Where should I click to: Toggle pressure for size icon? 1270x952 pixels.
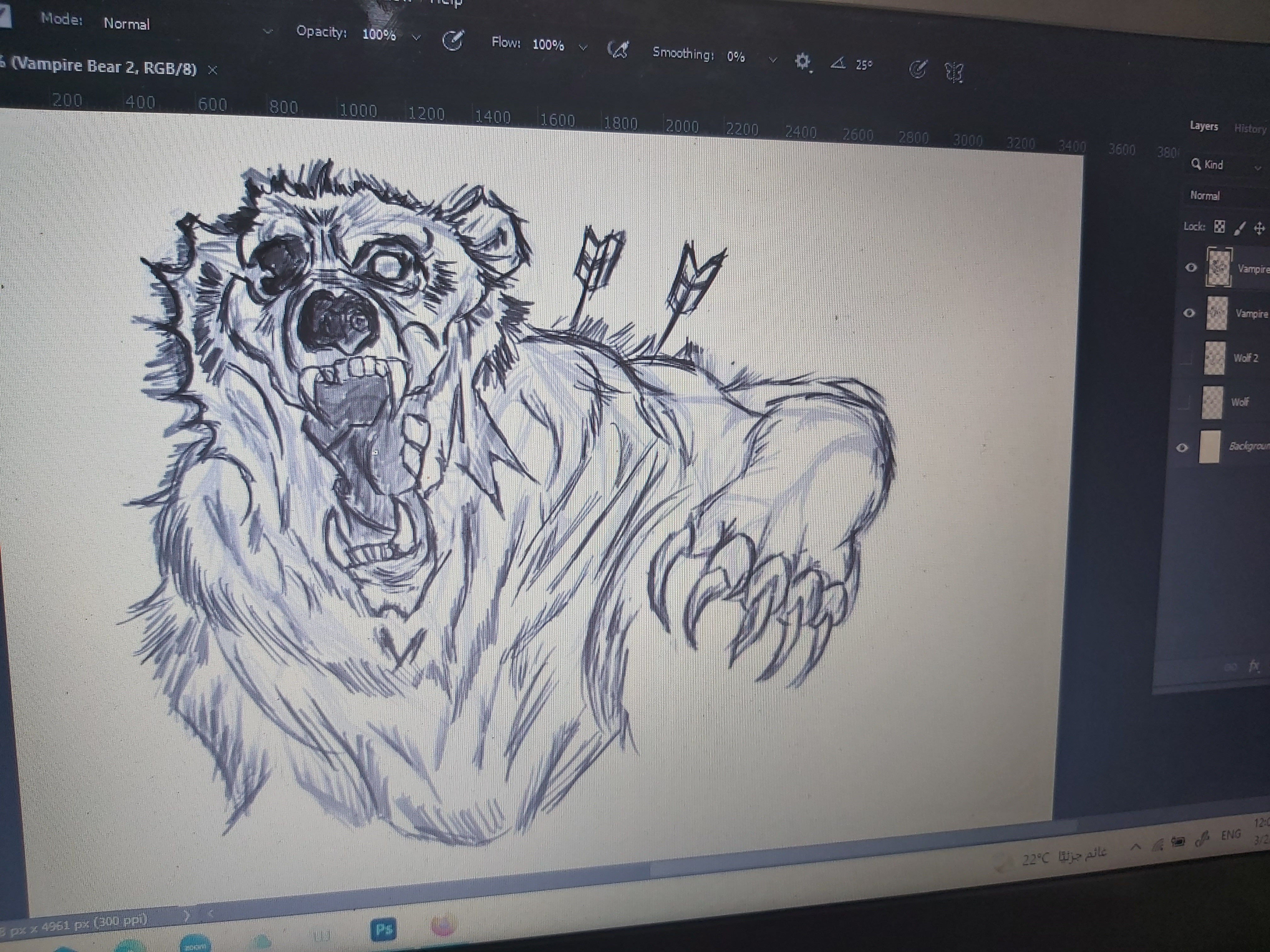(x=917, y=70)
